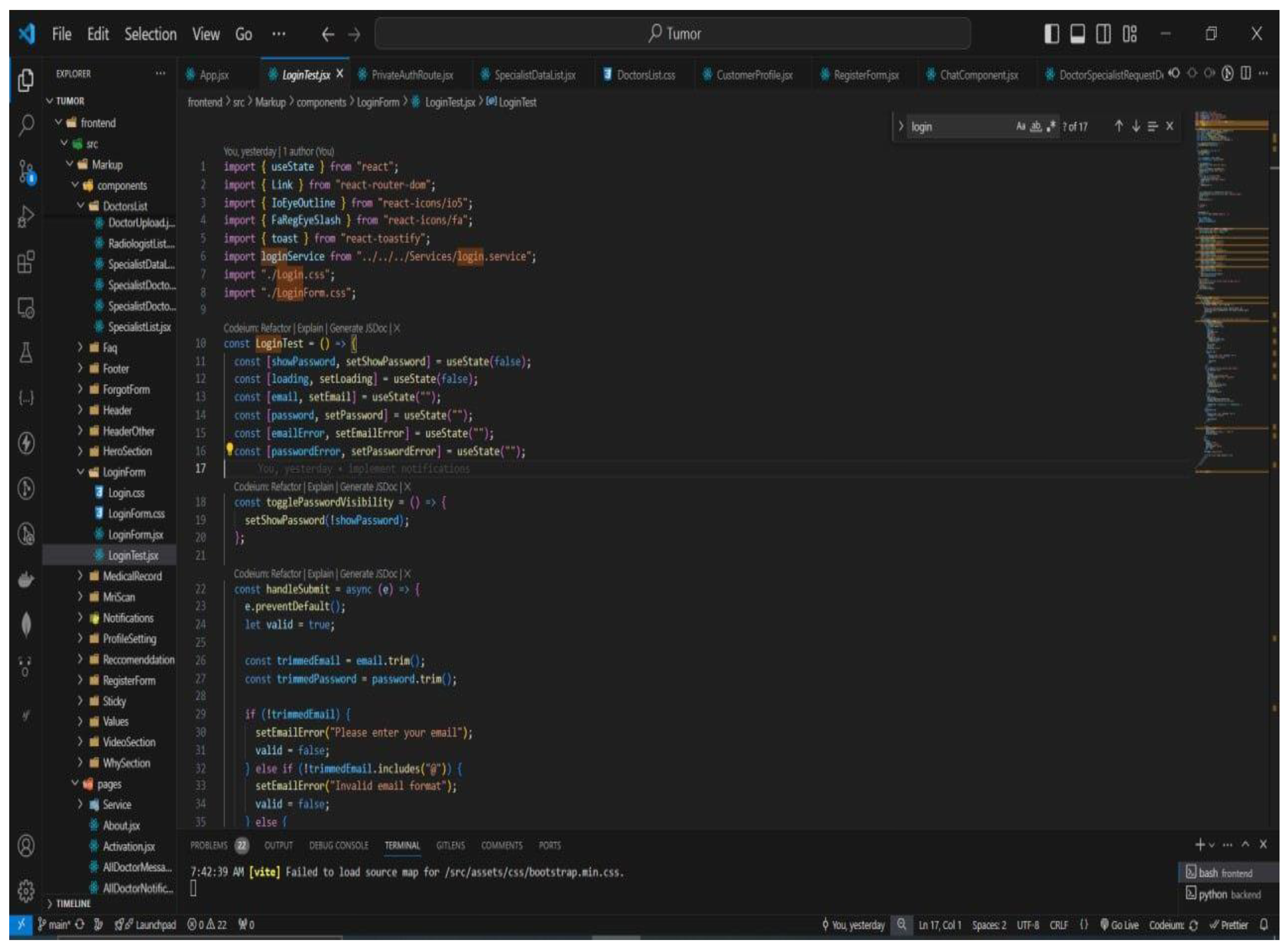Open the Extensions view

26,262
